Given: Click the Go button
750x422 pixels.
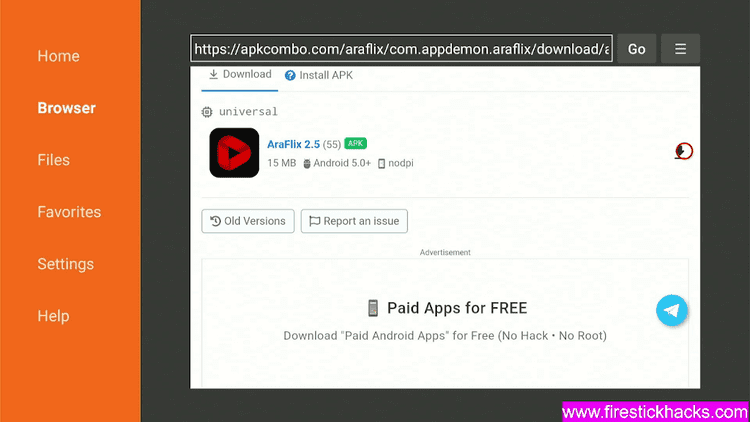Looking at the screenshot, I should [636, 49].
